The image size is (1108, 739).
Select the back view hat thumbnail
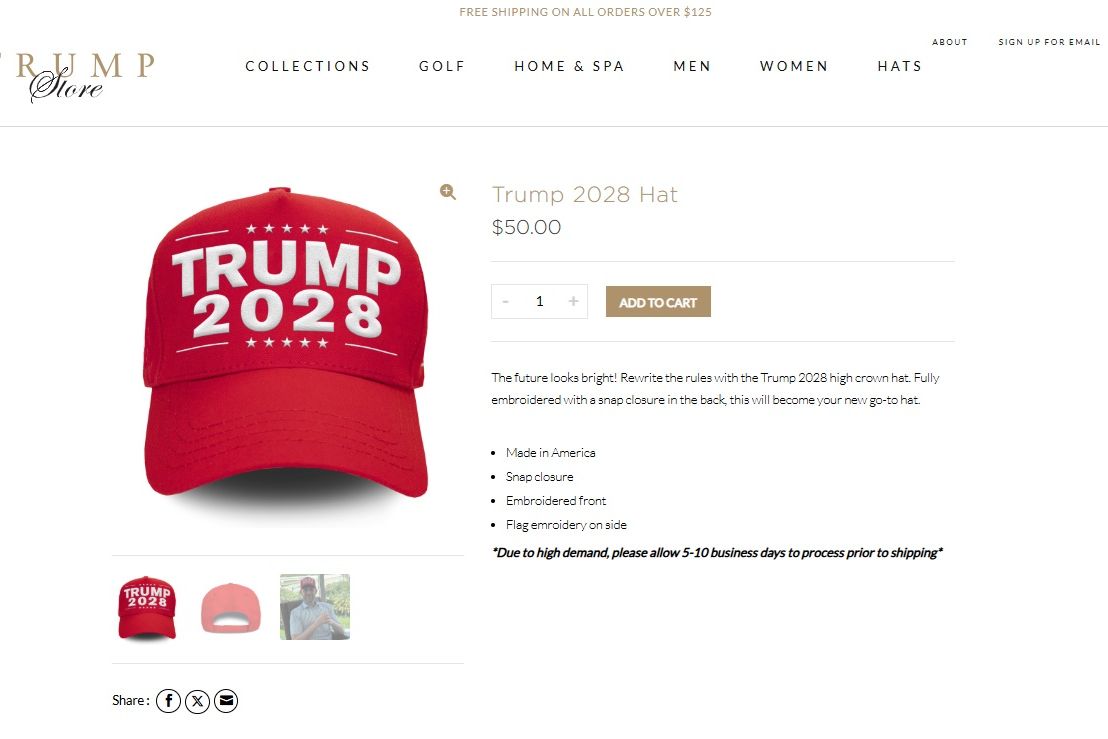(230, 608)
